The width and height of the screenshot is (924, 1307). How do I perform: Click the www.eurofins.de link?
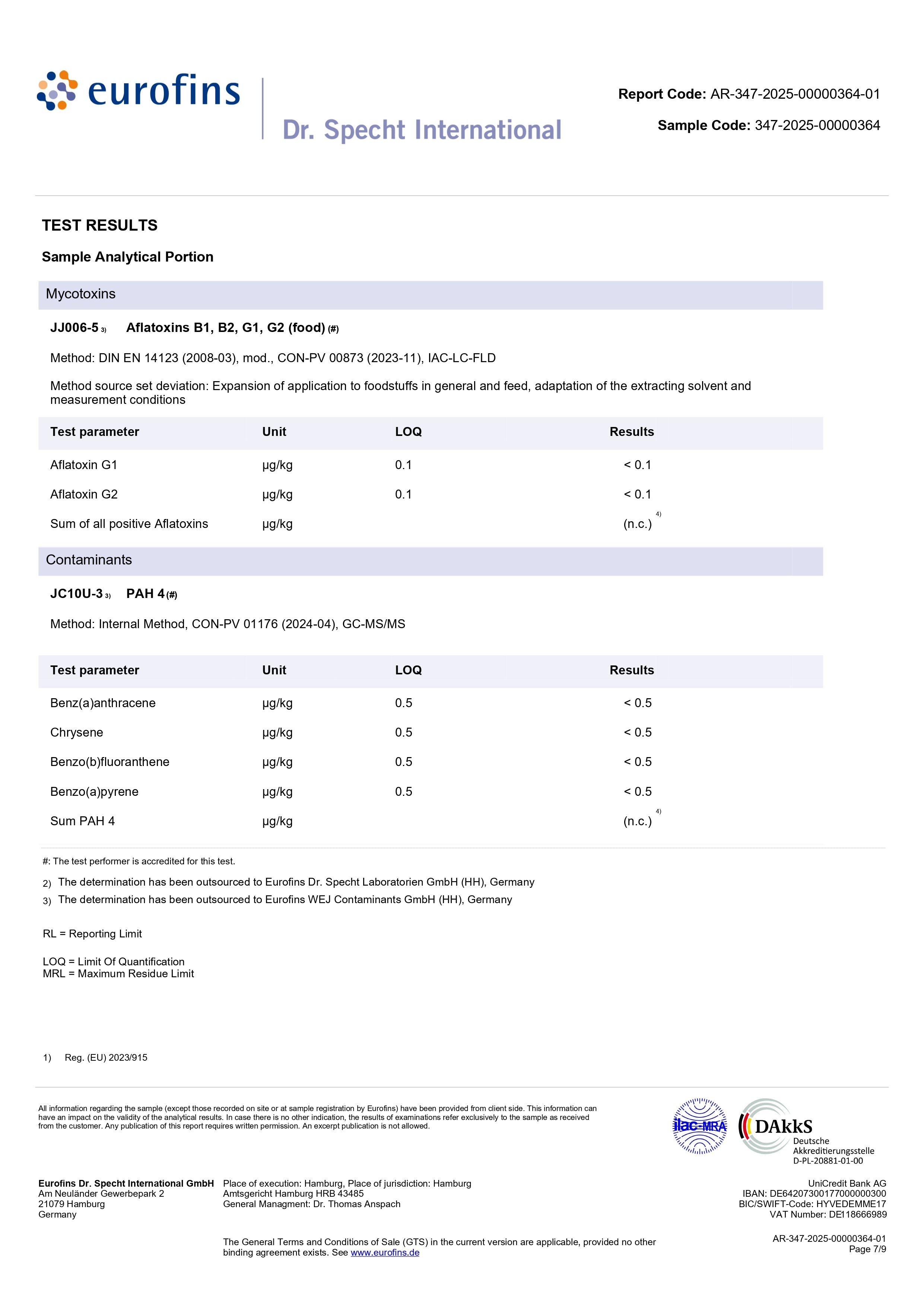(385, 1252)
